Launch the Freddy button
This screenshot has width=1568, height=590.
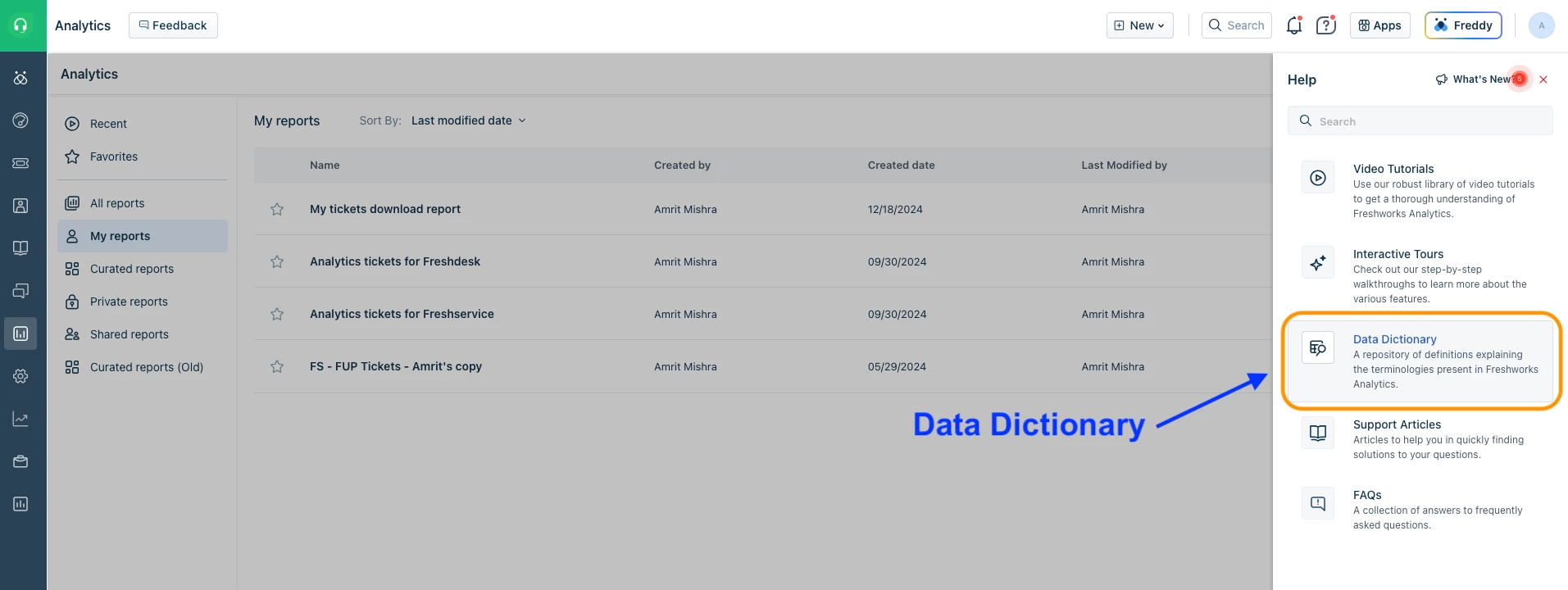(x=1463, y=25)
